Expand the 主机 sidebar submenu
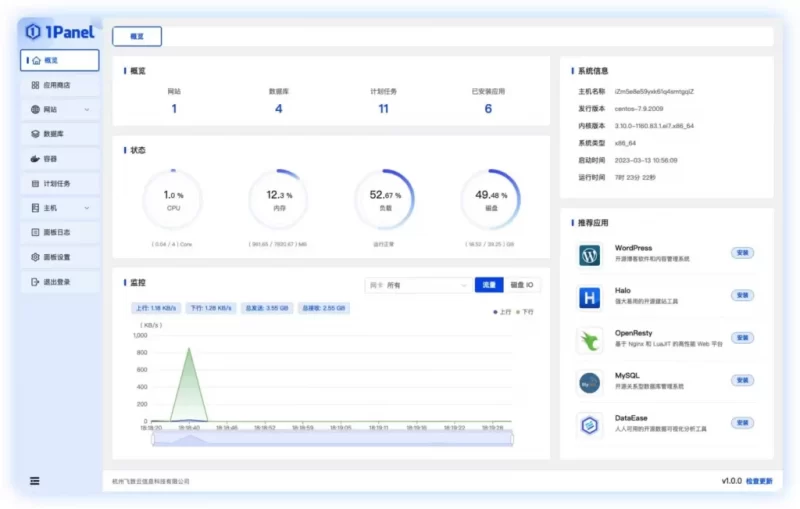 tap(87, 208)
